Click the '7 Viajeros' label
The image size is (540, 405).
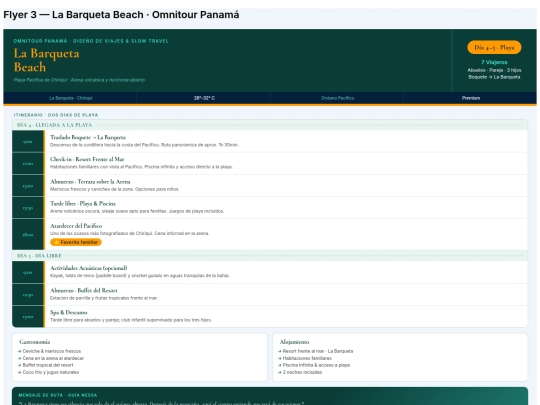(494, 62)
